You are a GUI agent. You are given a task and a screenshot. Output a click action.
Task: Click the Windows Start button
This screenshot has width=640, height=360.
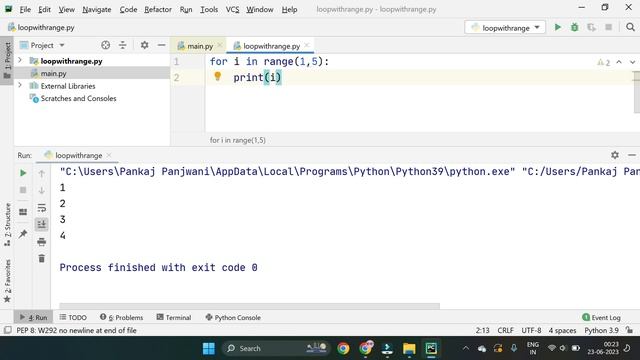pyautogui.click(x=209, y=348)
